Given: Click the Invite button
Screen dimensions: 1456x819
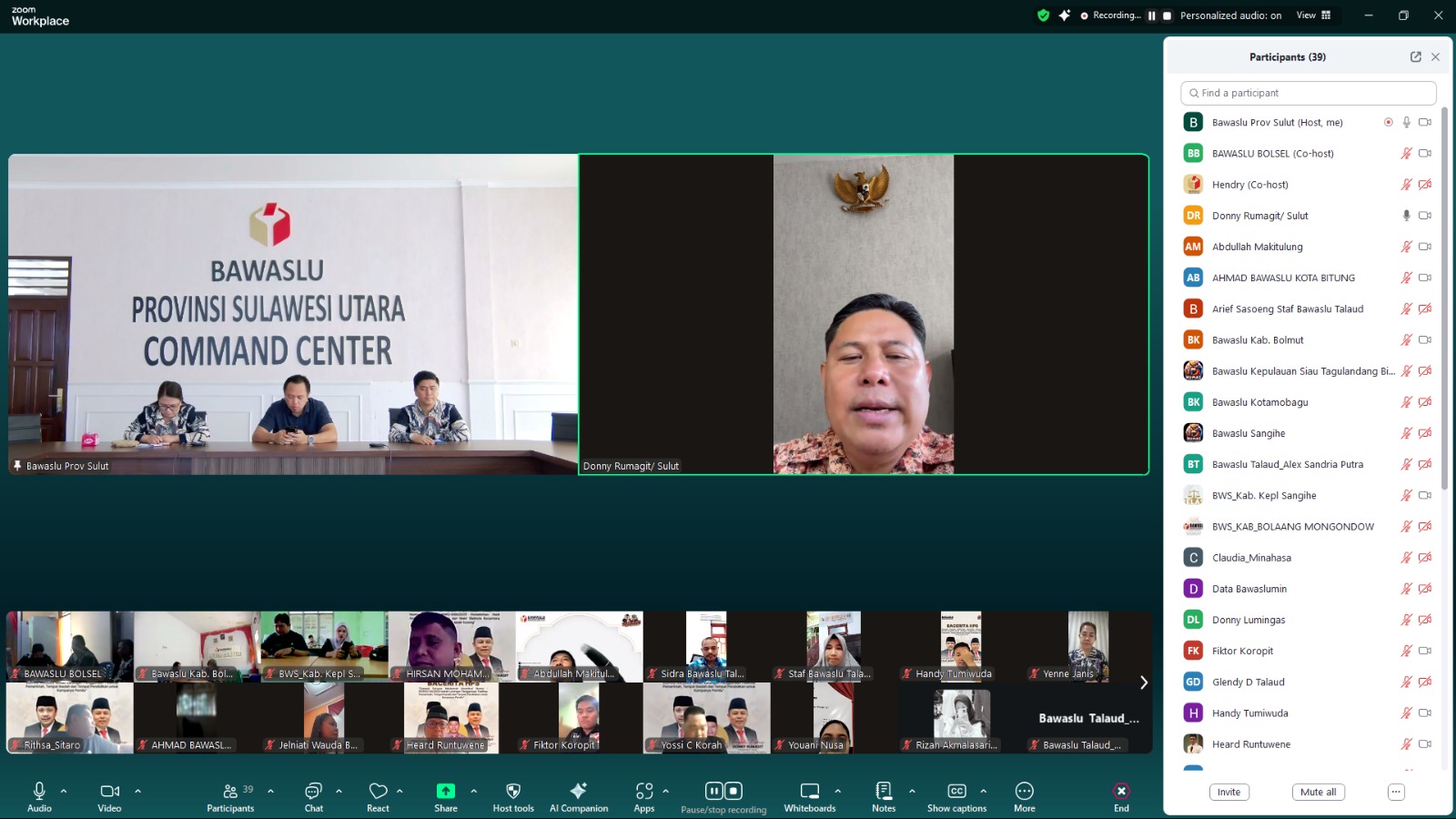Looking at the screenshot, I should [1228, 792].
